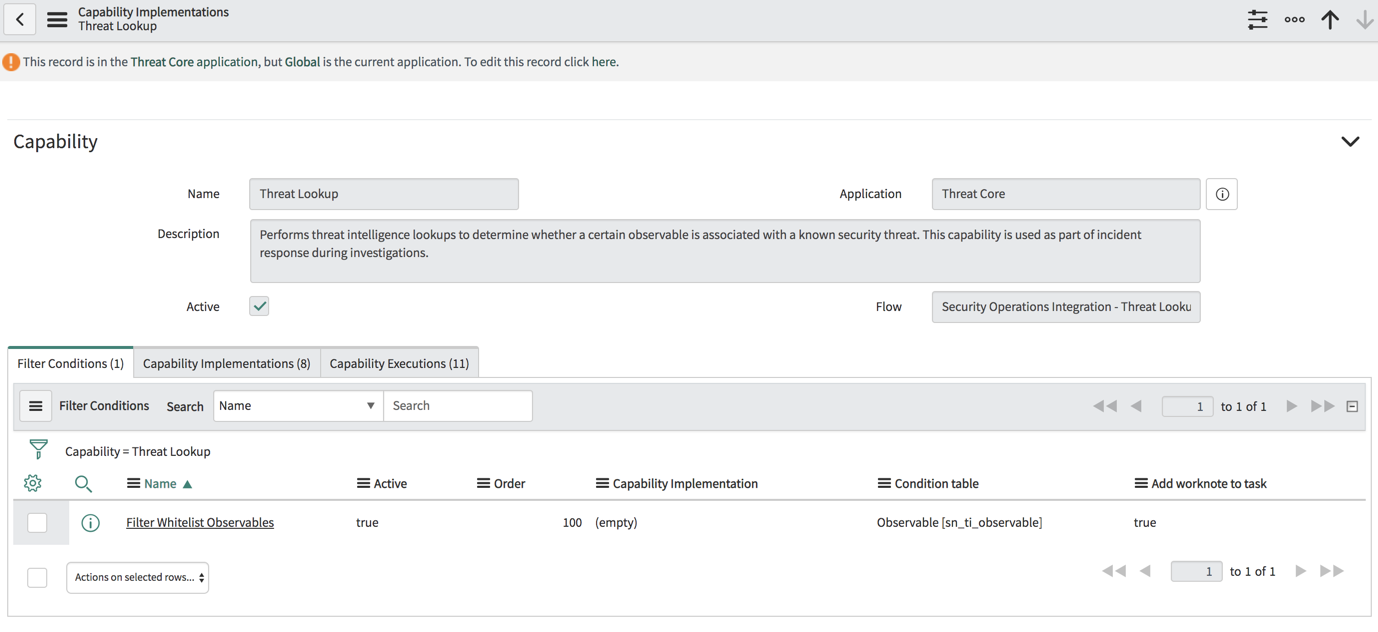This screenshot has height=632, width=1378.
Task: Switch to Filter Conditions (1) tab
Action: pos(70,363)
